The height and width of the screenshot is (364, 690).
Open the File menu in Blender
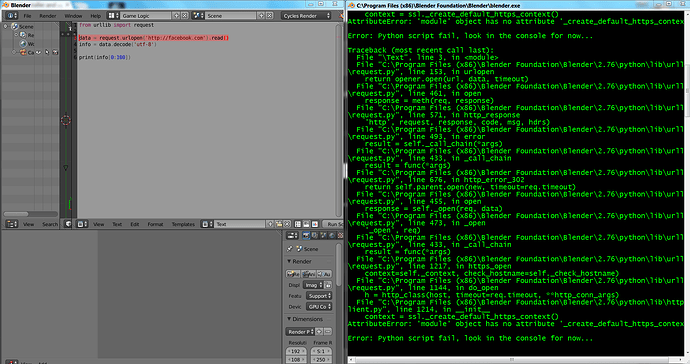tap(27, 16)
